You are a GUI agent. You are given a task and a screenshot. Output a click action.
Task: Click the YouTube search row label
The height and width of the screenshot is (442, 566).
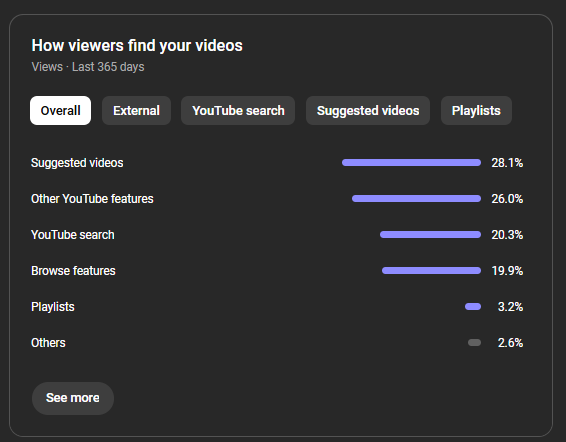click(x=73, y=235)
